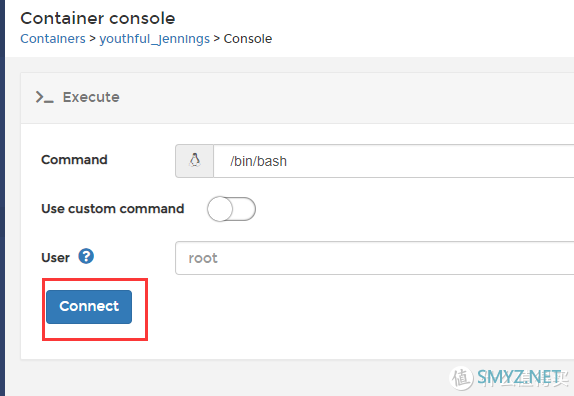Click the dark blue sidebar strip

pyautogui.click(x=3, y=198)
